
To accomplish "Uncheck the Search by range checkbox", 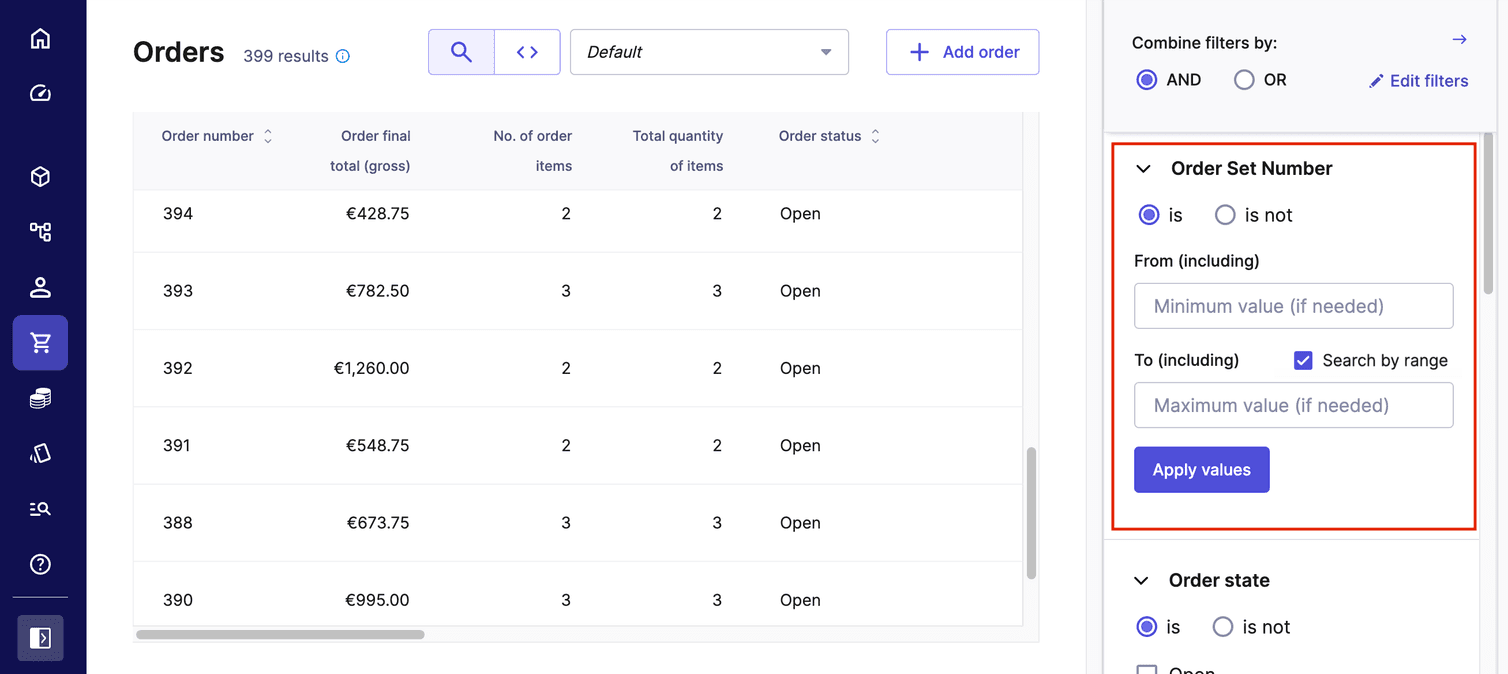I will pos(1303,360).
